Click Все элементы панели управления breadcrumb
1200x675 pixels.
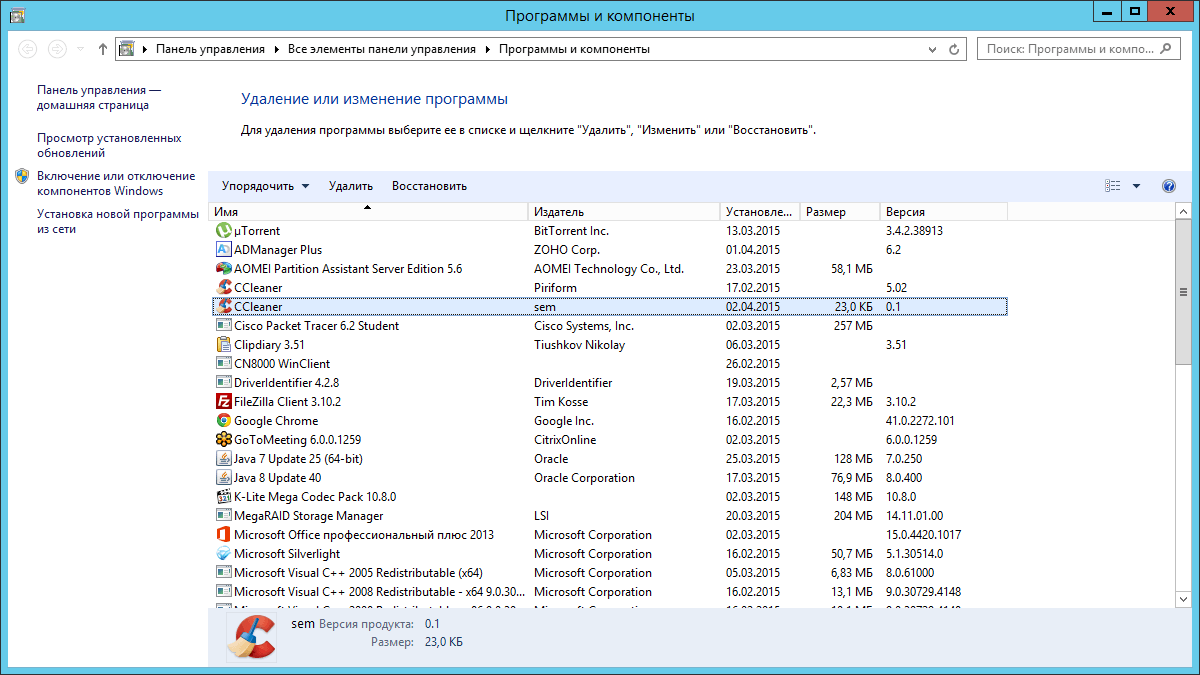click(x=382, y=48)
